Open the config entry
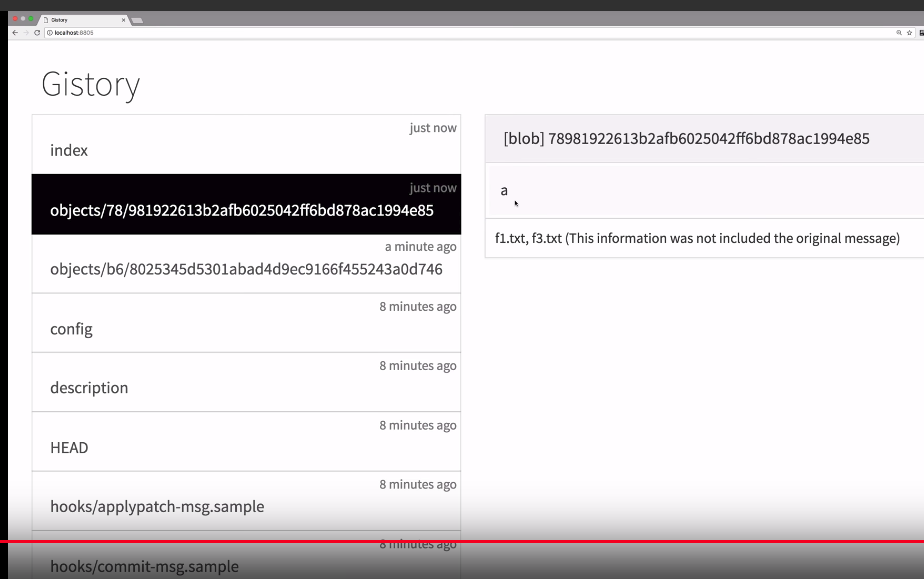This screenshot has width=924, height=580. click(246, 323)
